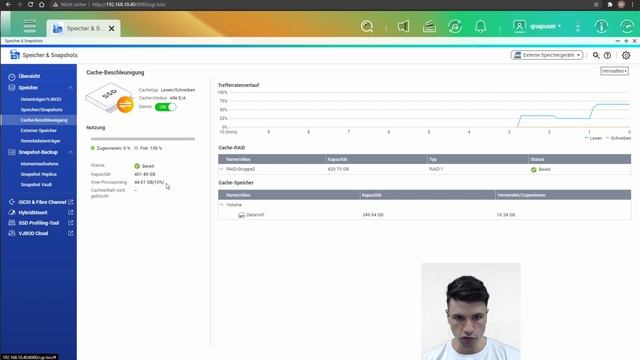Screen dimensions: 640x360
Task: Open the search magnifier in top bar
Action: click(x=367, y=27)
